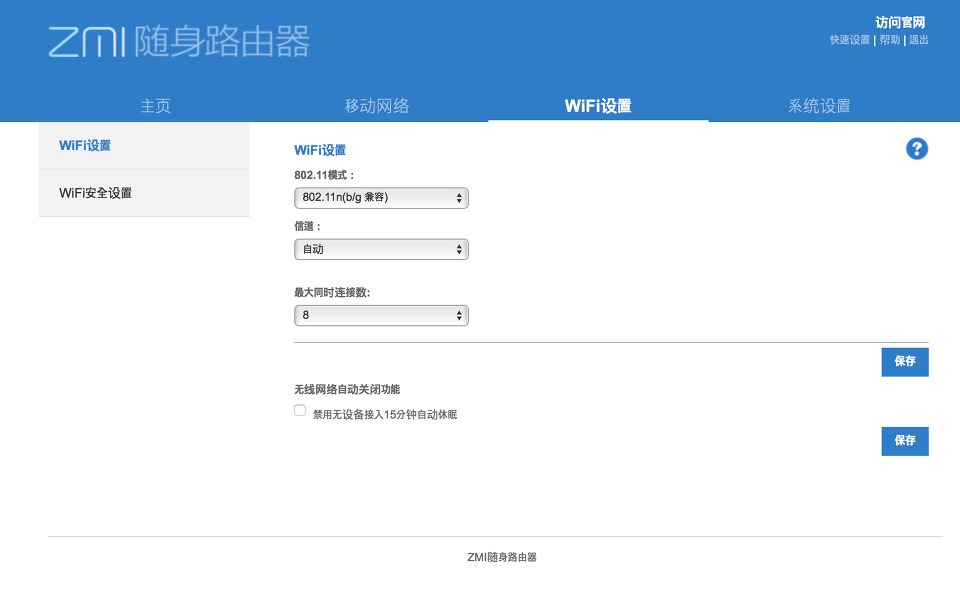
Task: Click the 帮助 link in header
Action: pyautogui.click(x=890, y=40)
